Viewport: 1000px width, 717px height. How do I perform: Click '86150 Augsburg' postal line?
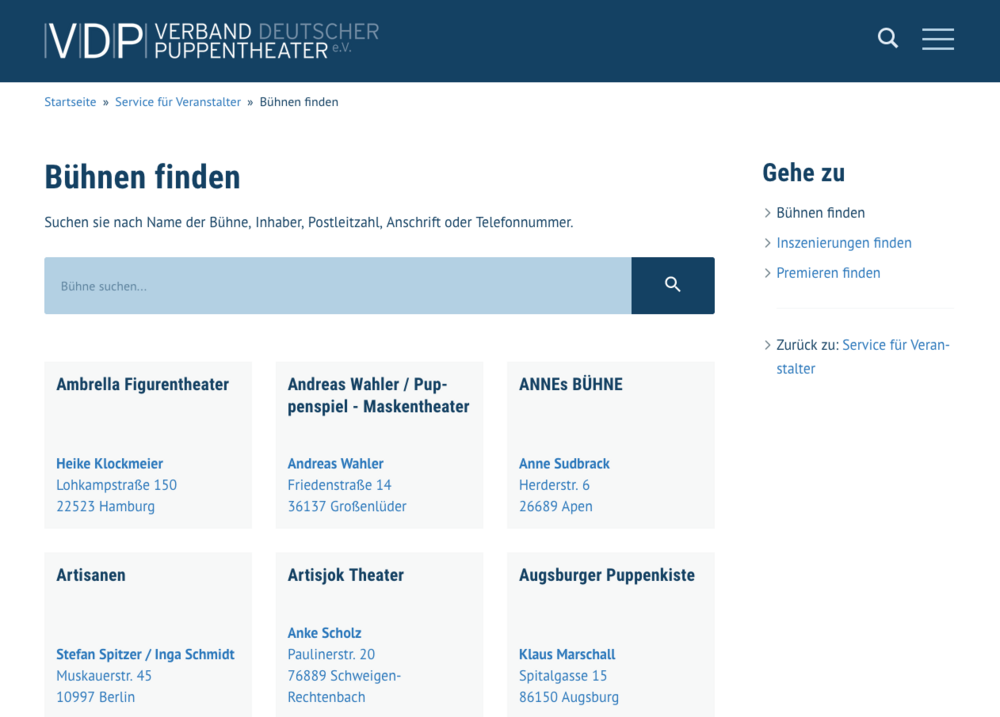[x=569, y=697]
